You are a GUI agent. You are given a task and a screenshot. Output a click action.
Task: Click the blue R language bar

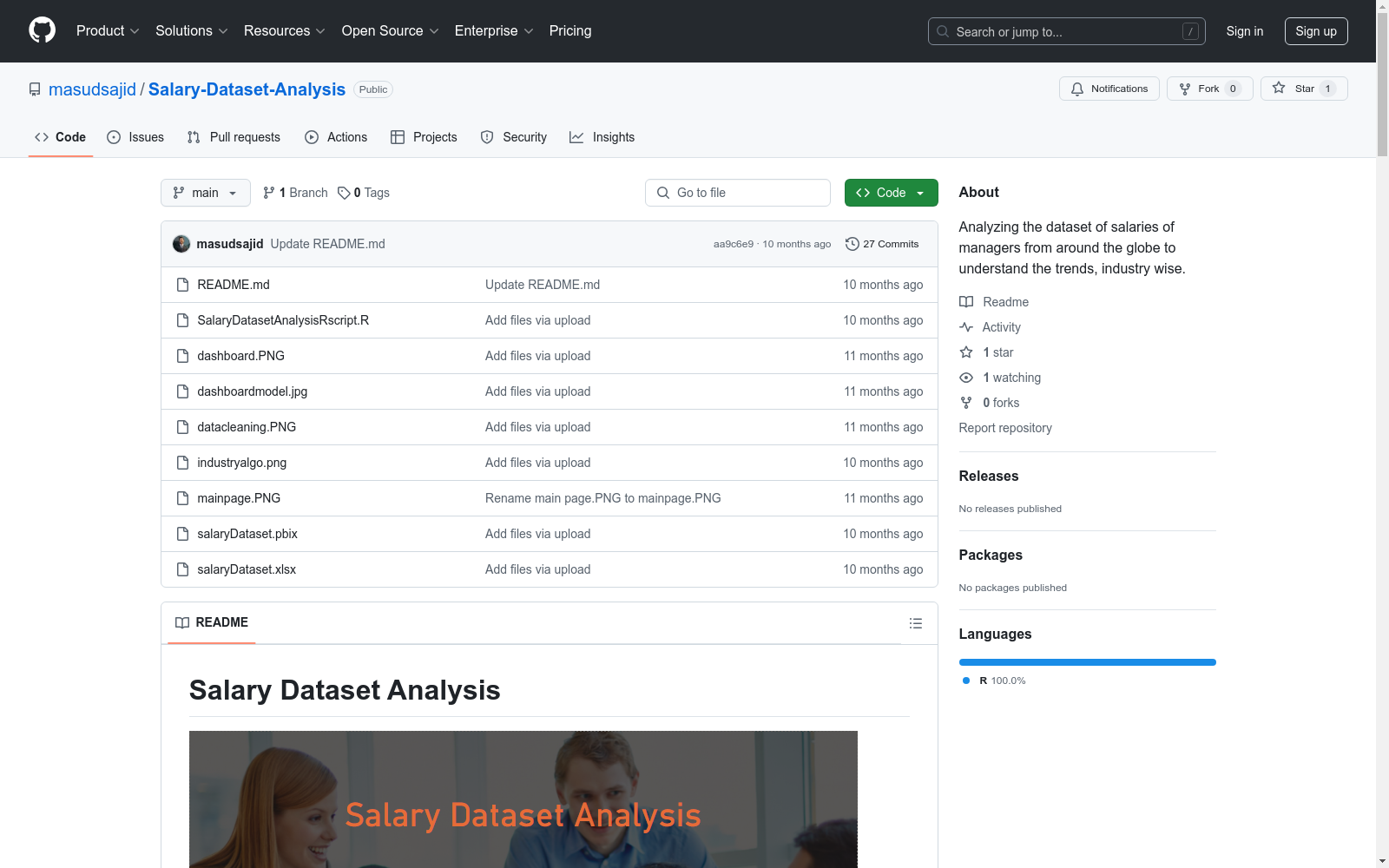point(1088,662)
